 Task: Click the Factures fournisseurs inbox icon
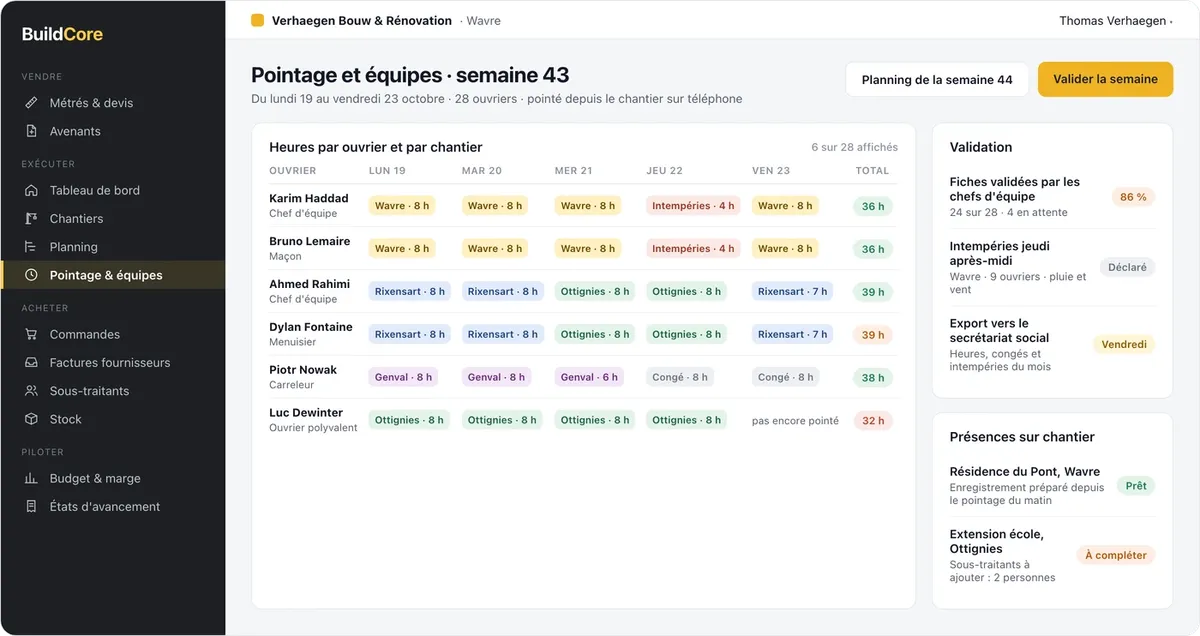[31, 363]
